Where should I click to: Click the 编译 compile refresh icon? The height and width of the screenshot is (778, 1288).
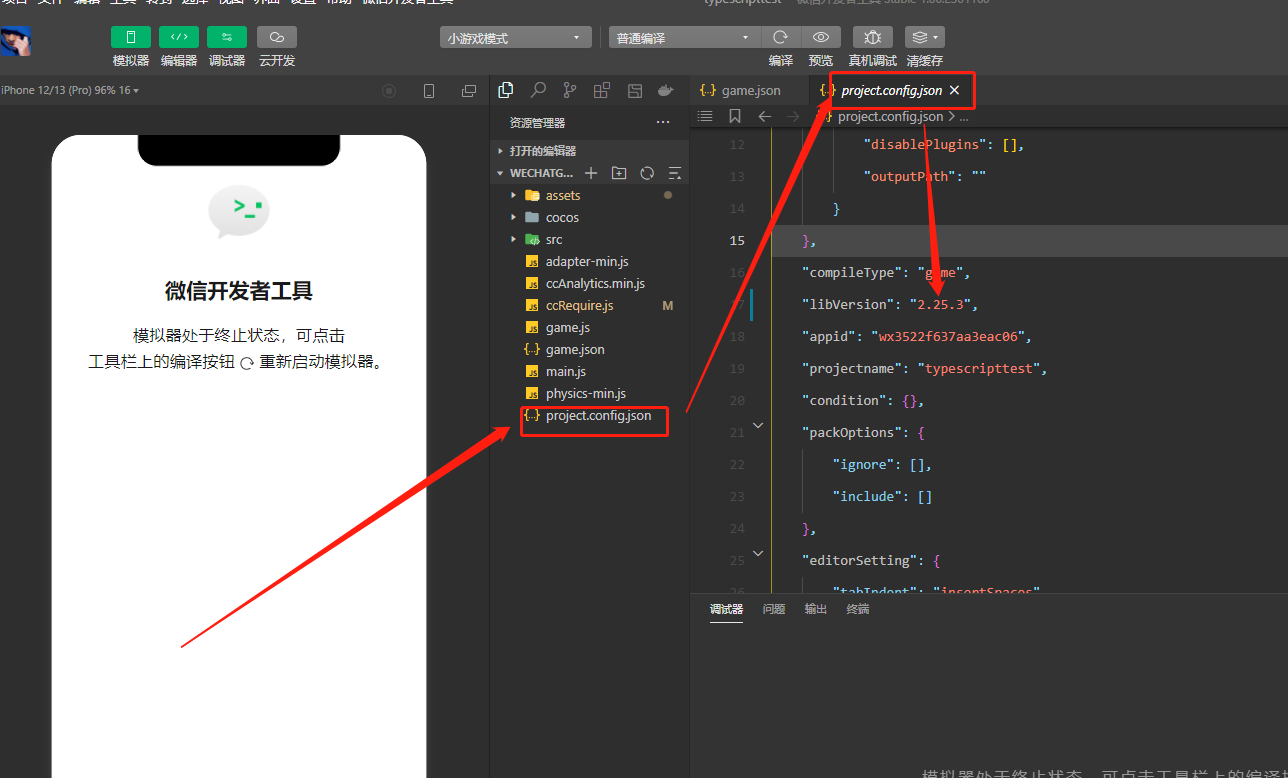[x=781, y=37]
